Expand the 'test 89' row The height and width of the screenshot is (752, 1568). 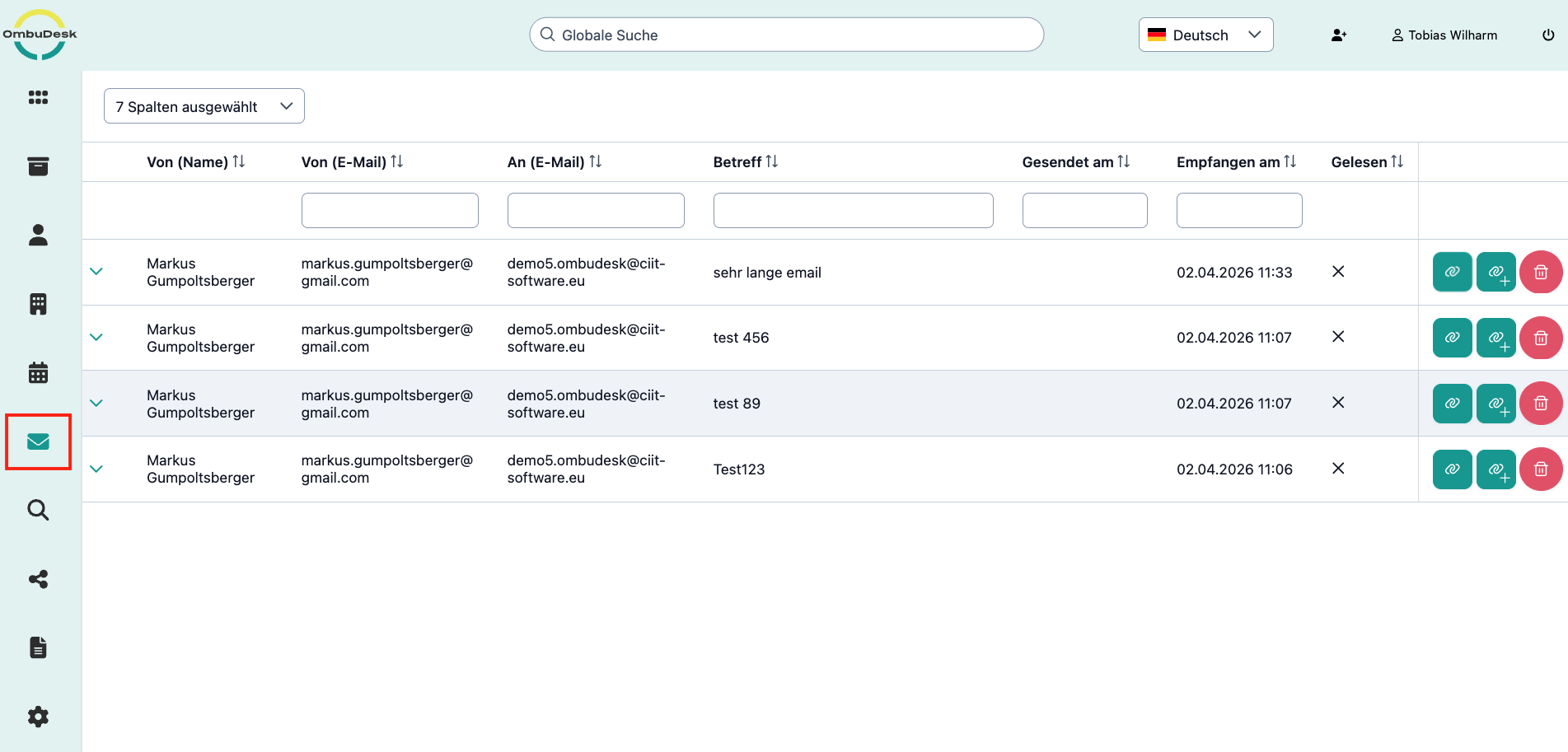click(96, 404)
